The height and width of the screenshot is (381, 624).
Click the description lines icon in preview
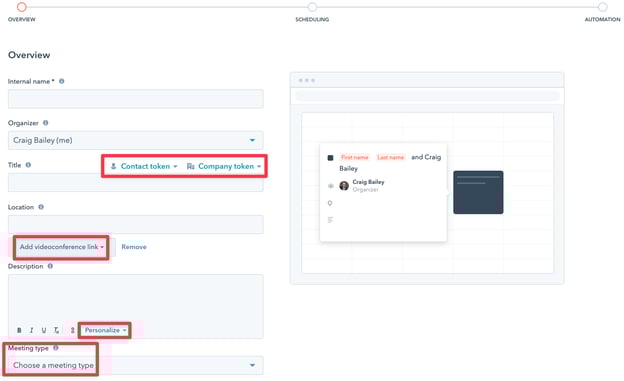[x=330, y=220]
